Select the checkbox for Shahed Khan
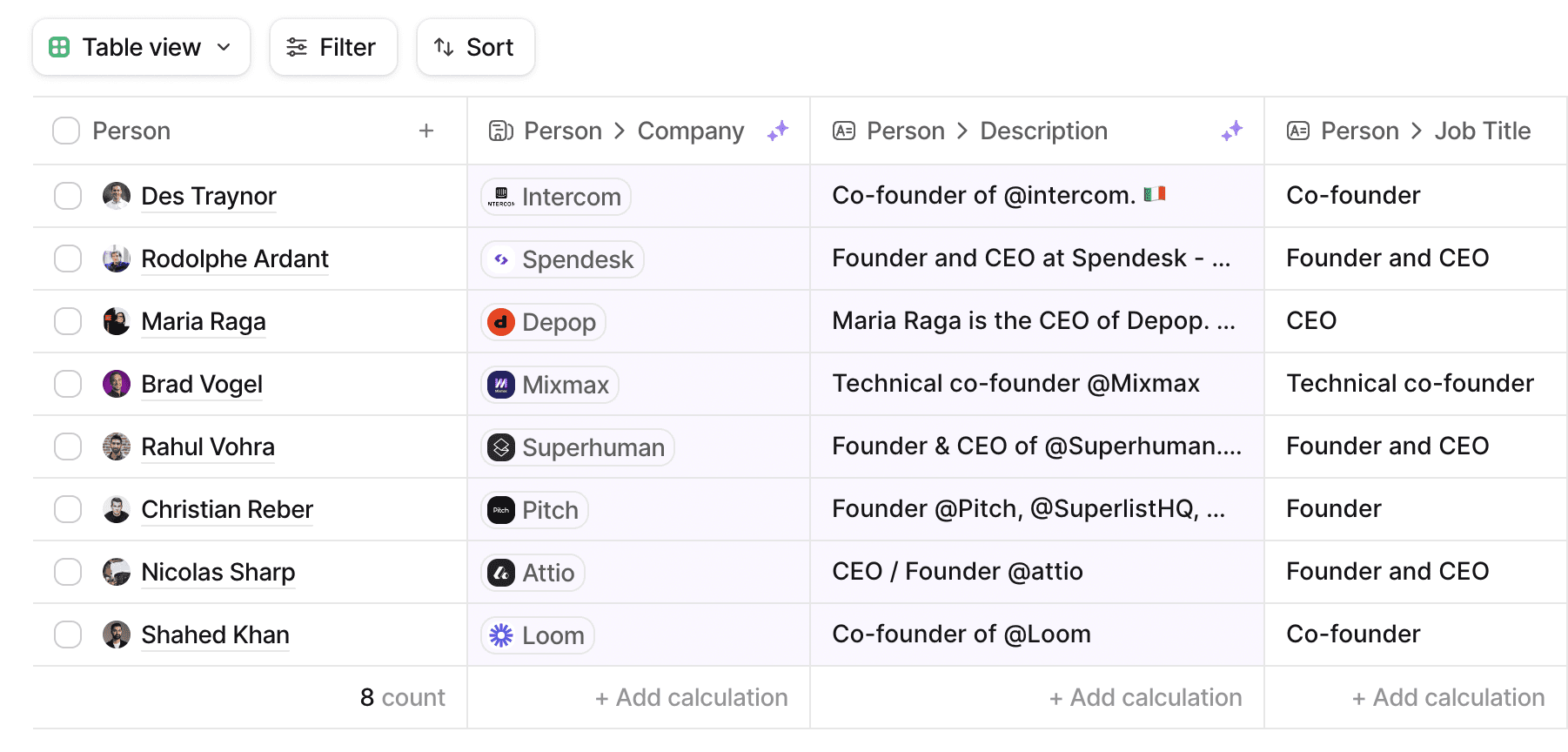The width and height of the screenshot is (1568, 752). pos(68,634)
